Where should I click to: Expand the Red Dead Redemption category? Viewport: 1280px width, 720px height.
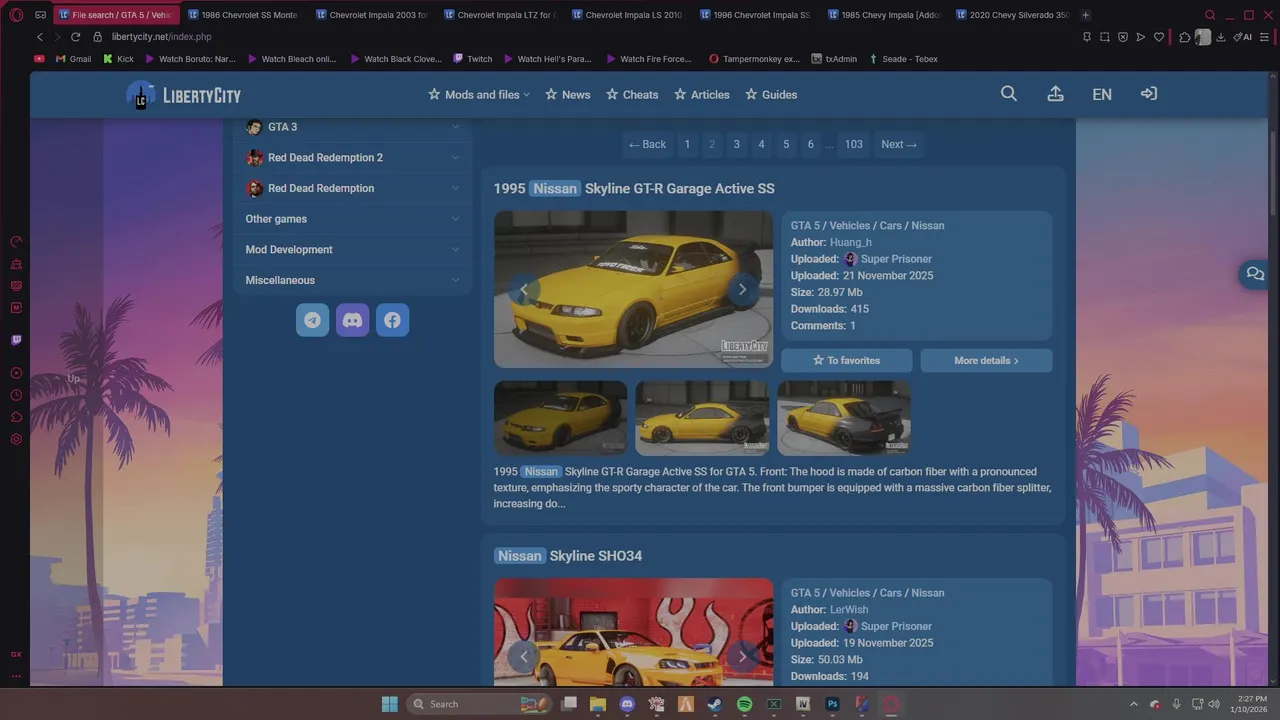pyautogui.click(x=353, y=188)
